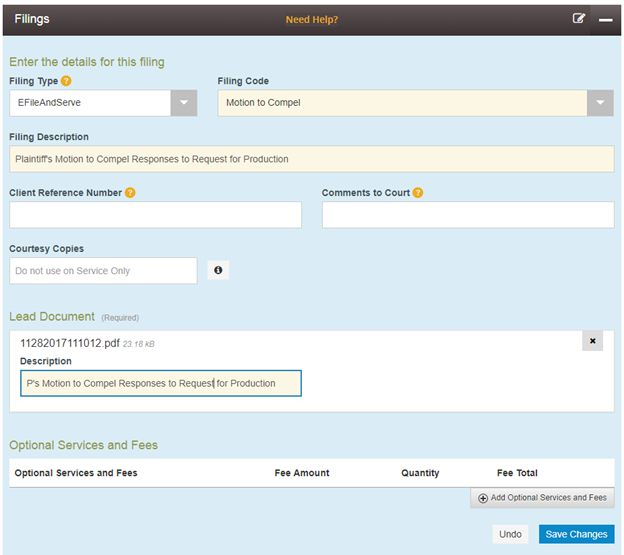
Task: Focus the Client Reference Number input
Action: (x=155, y=215)
